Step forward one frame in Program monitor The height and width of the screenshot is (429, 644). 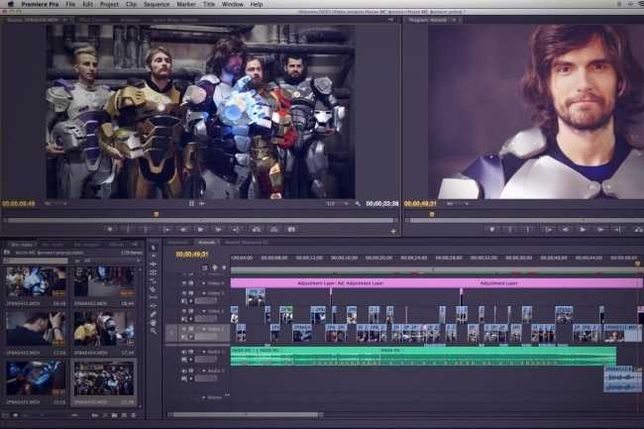tap(600, 229)
